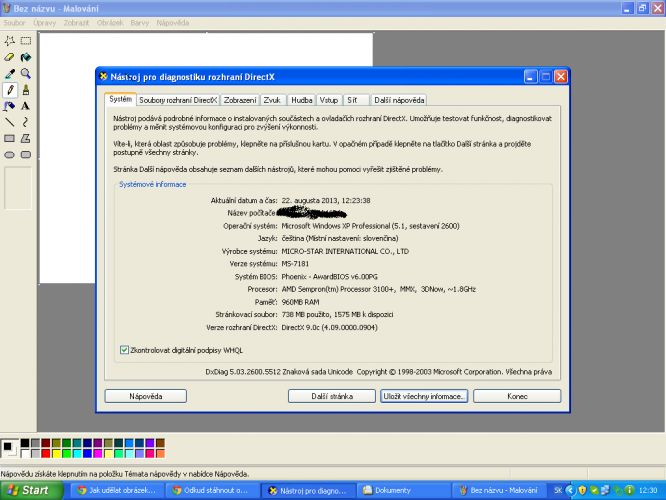
Task: Choose the Rounded rectangle tool
Action: click(x=26, y=155)
